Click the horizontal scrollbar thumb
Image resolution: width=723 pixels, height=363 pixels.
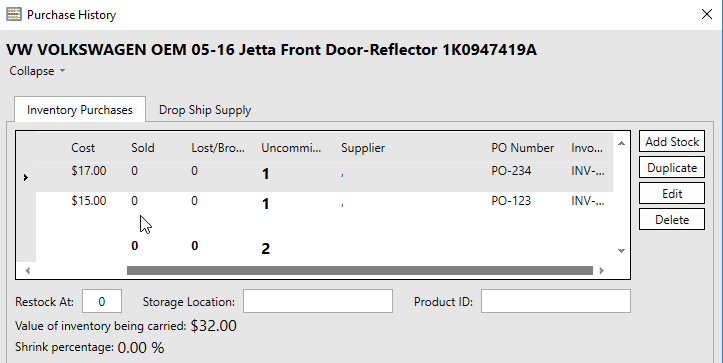click(360, 271)
